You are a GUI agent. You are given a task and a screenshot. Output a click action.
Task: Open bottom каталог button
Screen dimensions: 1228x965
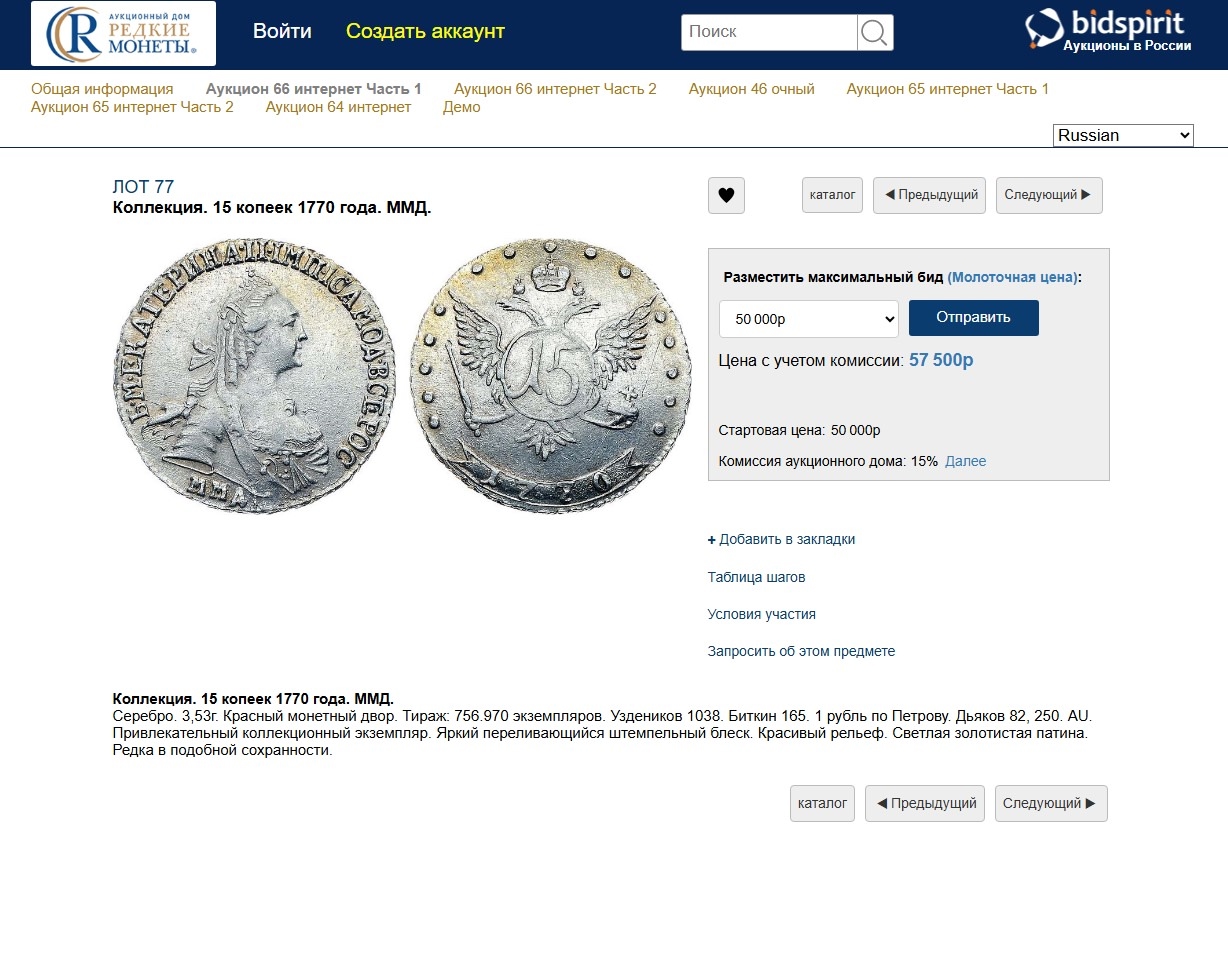822,803
